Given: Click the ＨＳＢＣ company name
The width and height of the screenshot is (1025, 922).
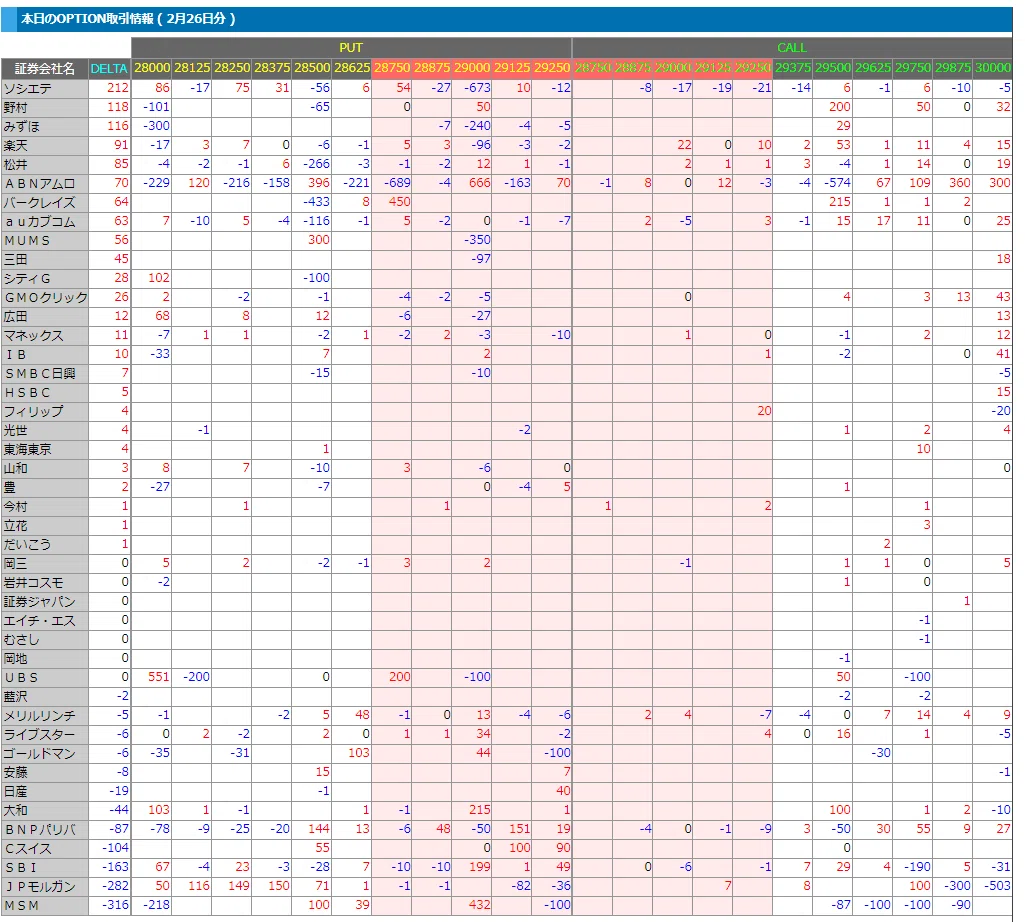Looking at the screenshot, I should click(x=27, y=392).
